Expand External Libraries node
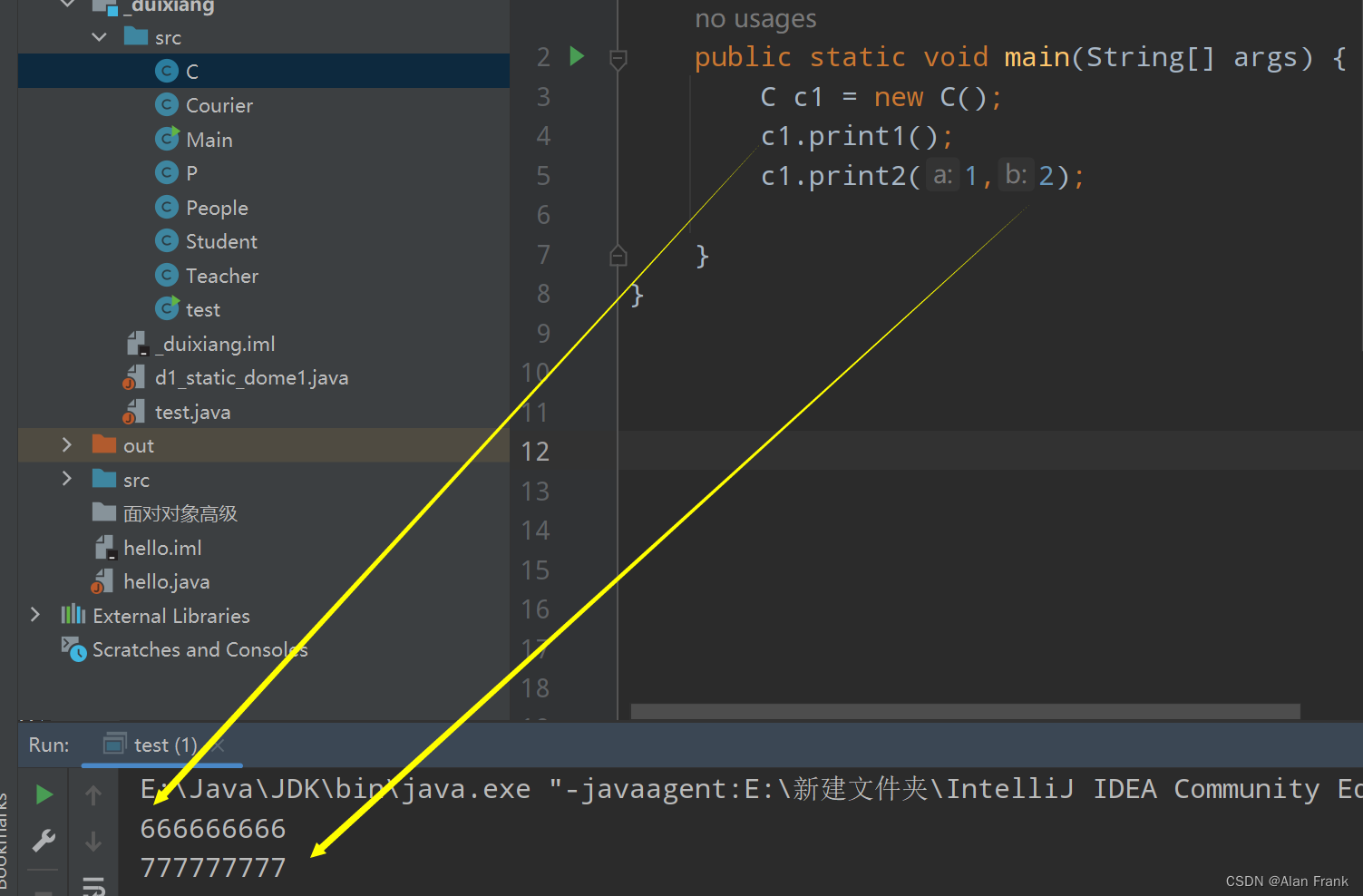Screen dimensions: 1363x896 [x=35, y=615]
